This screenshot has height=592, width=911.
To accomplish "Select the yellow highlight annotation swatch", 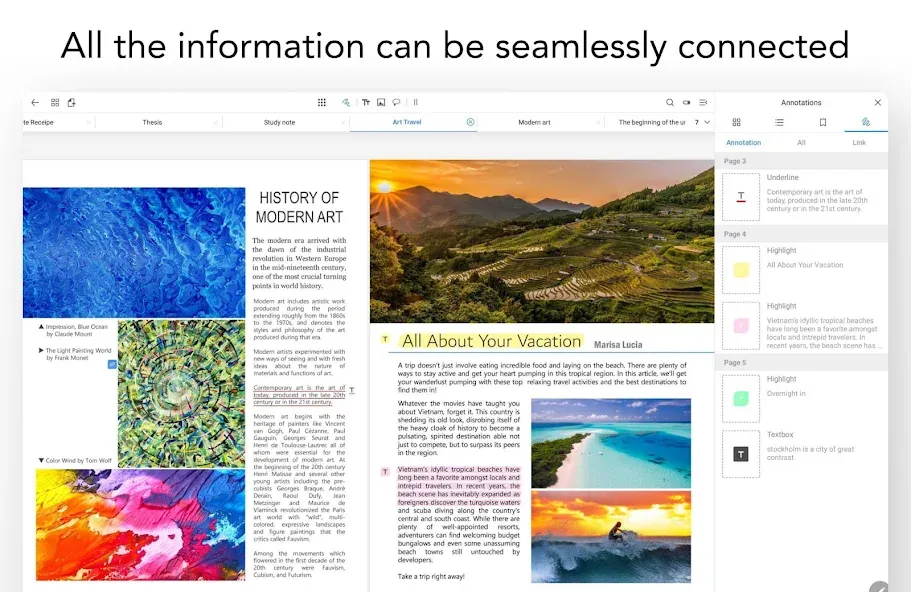I will pos(741,270).
